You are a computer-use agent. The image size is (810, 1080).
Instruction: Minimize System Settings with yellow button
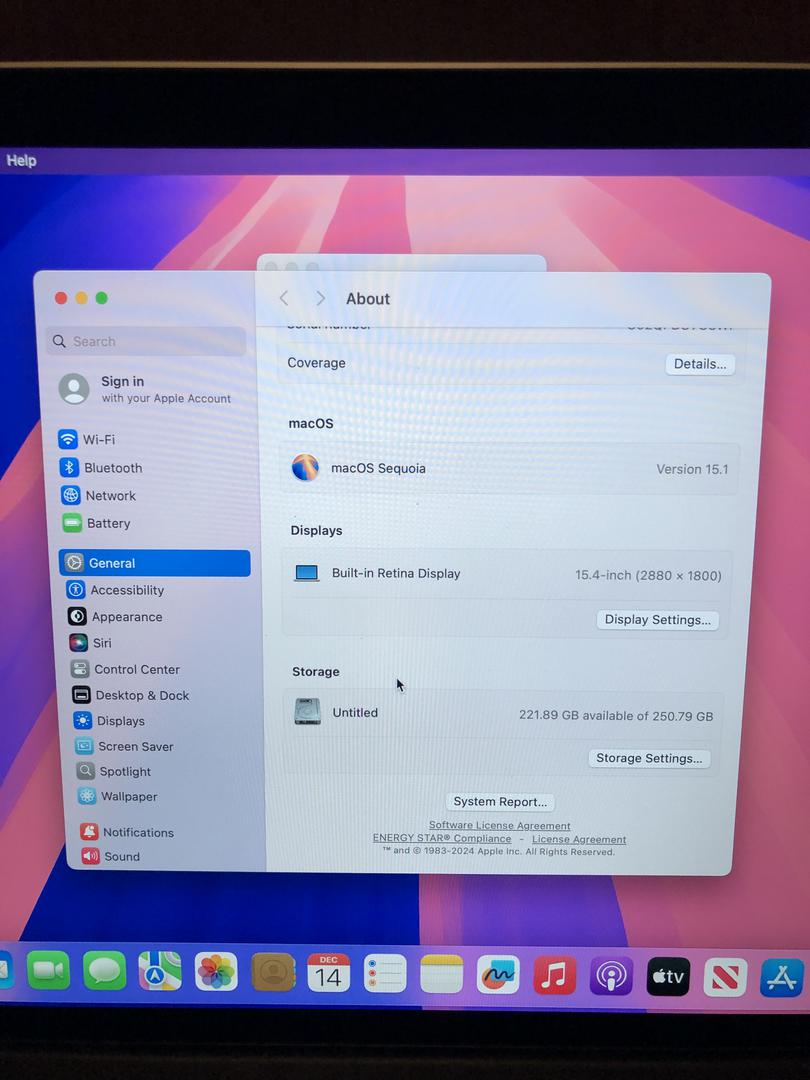[81, 298]
